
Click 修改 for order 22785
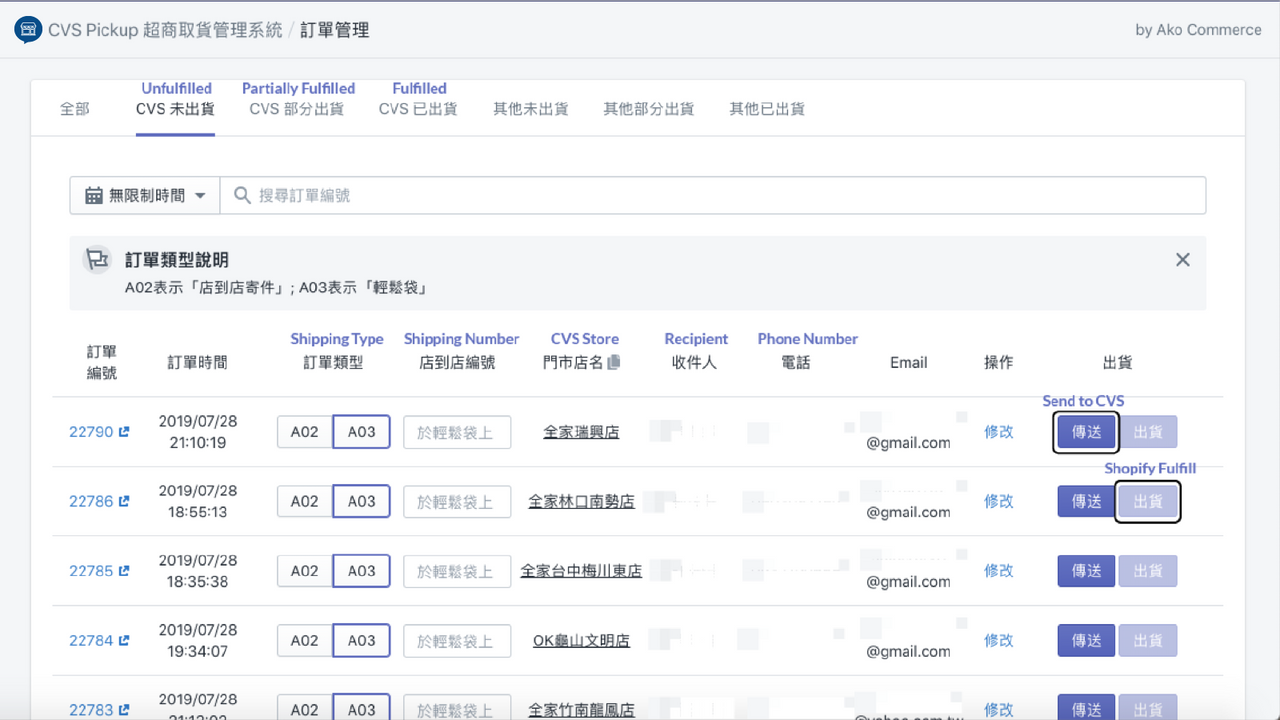999,571
